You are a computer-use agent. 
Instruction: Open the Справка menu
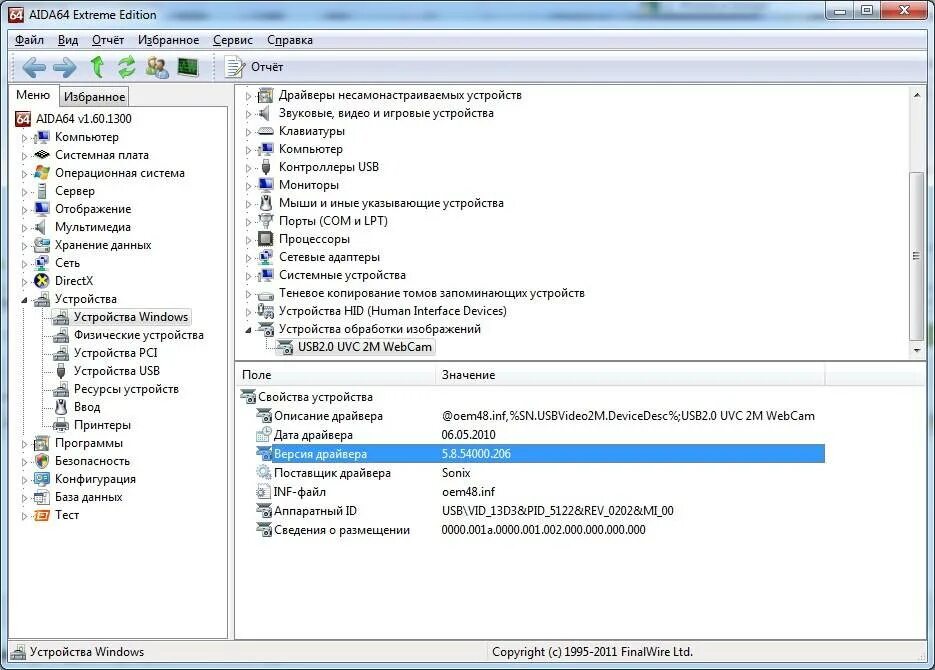click(x=290, y=40)
